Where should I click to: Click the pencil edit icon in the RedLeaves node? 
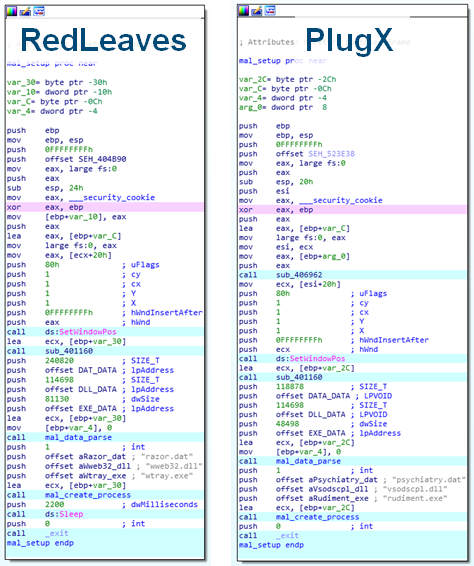[25, 12]
